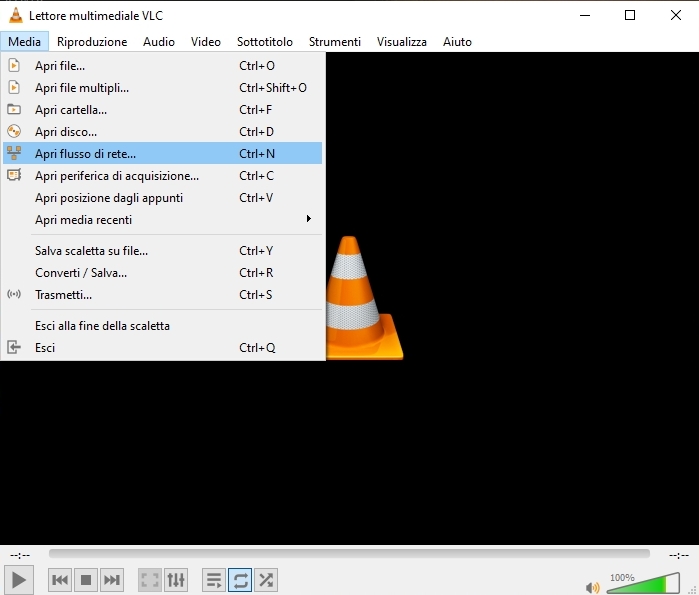Click resize grip at window corner
The width and height of the screenshot is (699, 595).
(x=693, y=590)
